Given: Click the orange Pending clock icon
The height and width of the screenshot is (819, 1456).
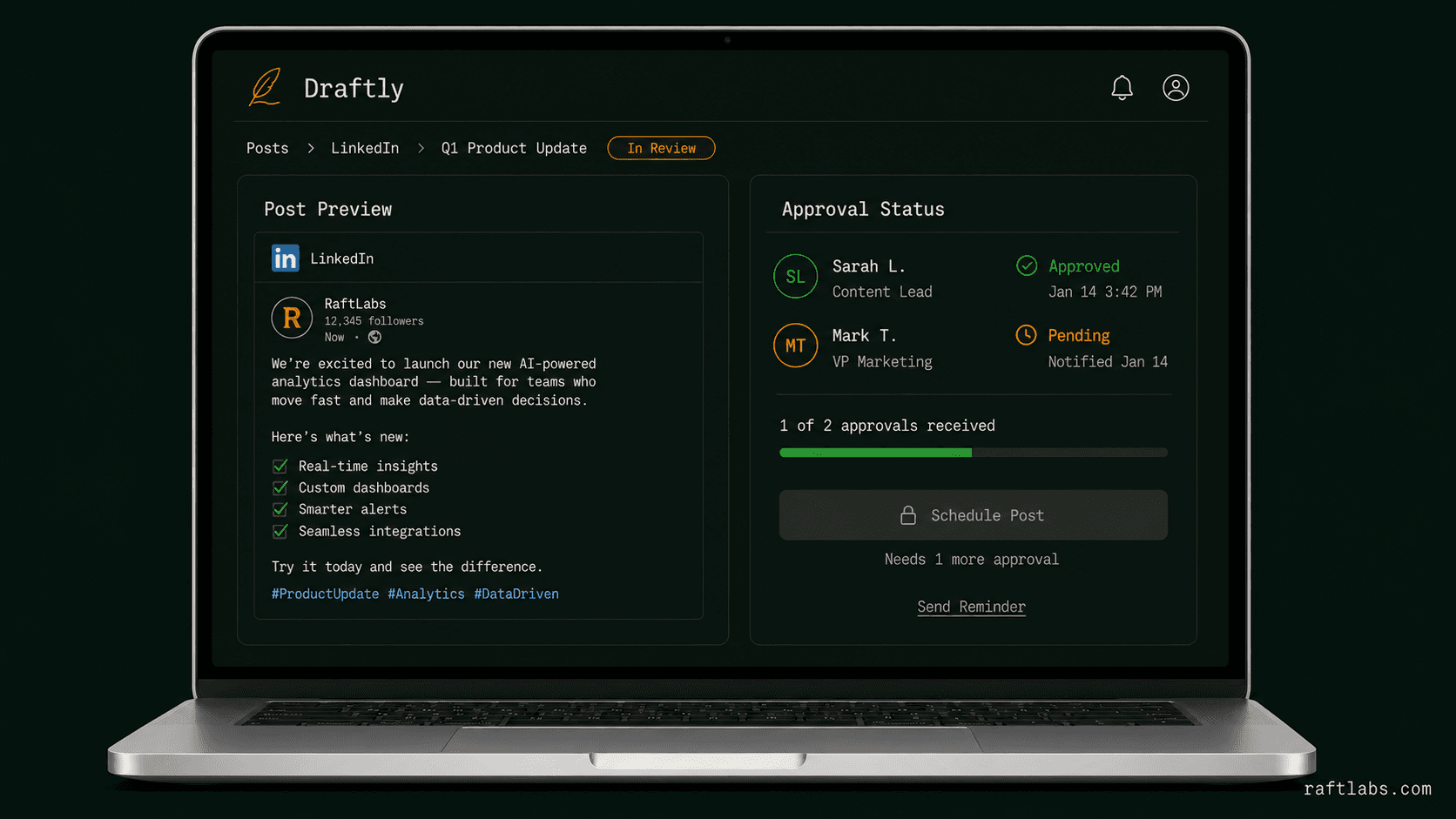Looking at the screenshot, I should point(1026,335).
